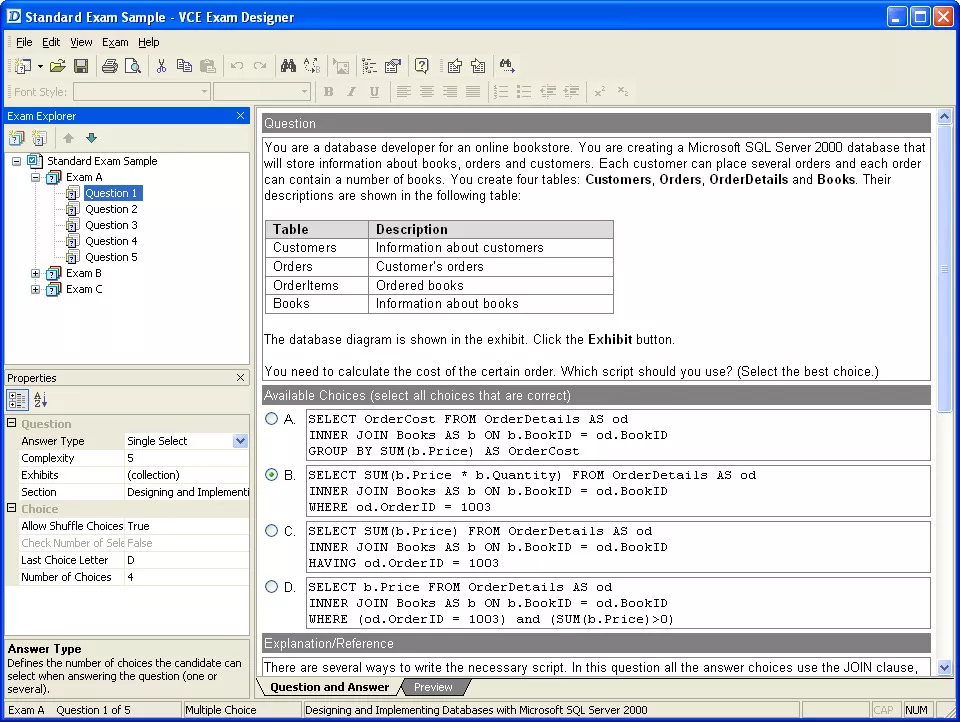This screenshot has height=722, width=960.
Task: Open Print Preview
Action: [133, 66]
